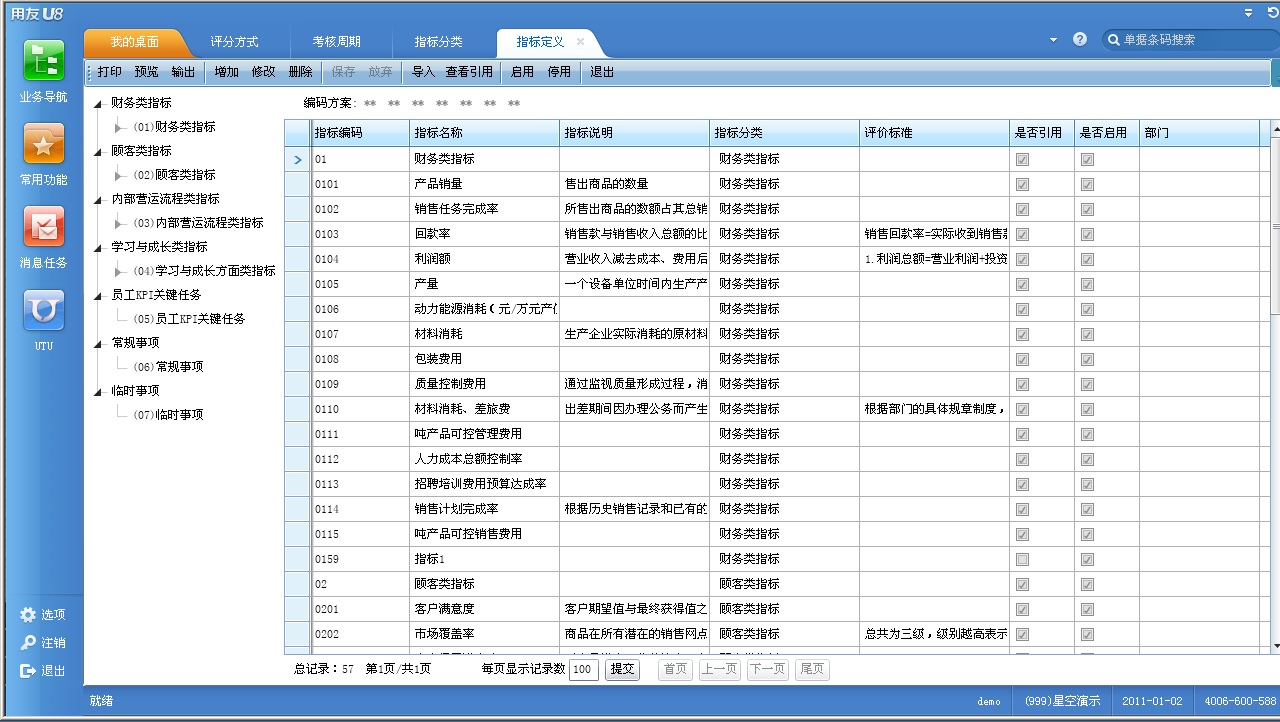Click the 选项 gear icon

click(x=28, y=615)
